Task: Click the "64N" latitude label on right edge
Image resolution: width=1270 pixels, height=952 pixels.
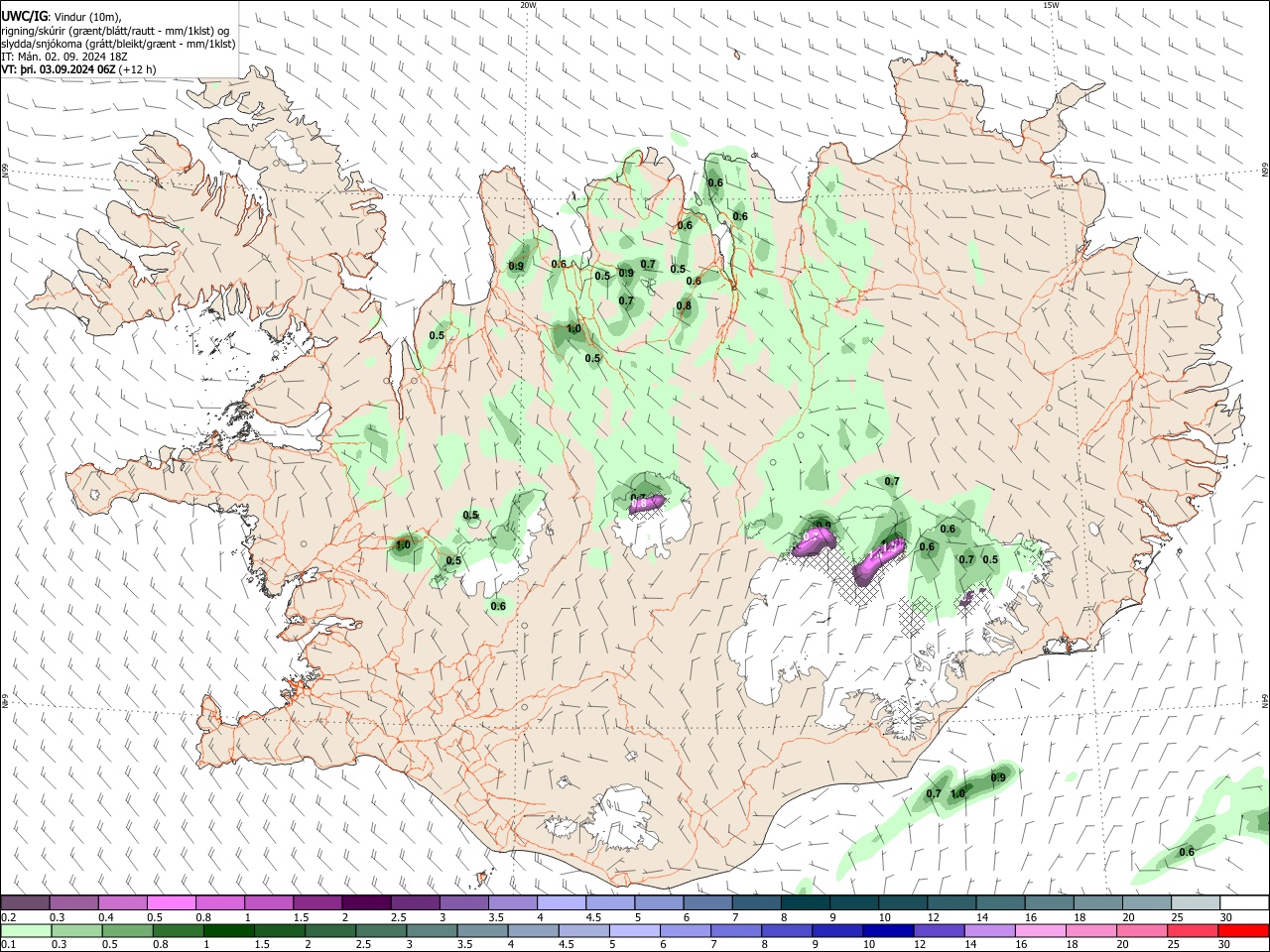Action: (1265, 700)
